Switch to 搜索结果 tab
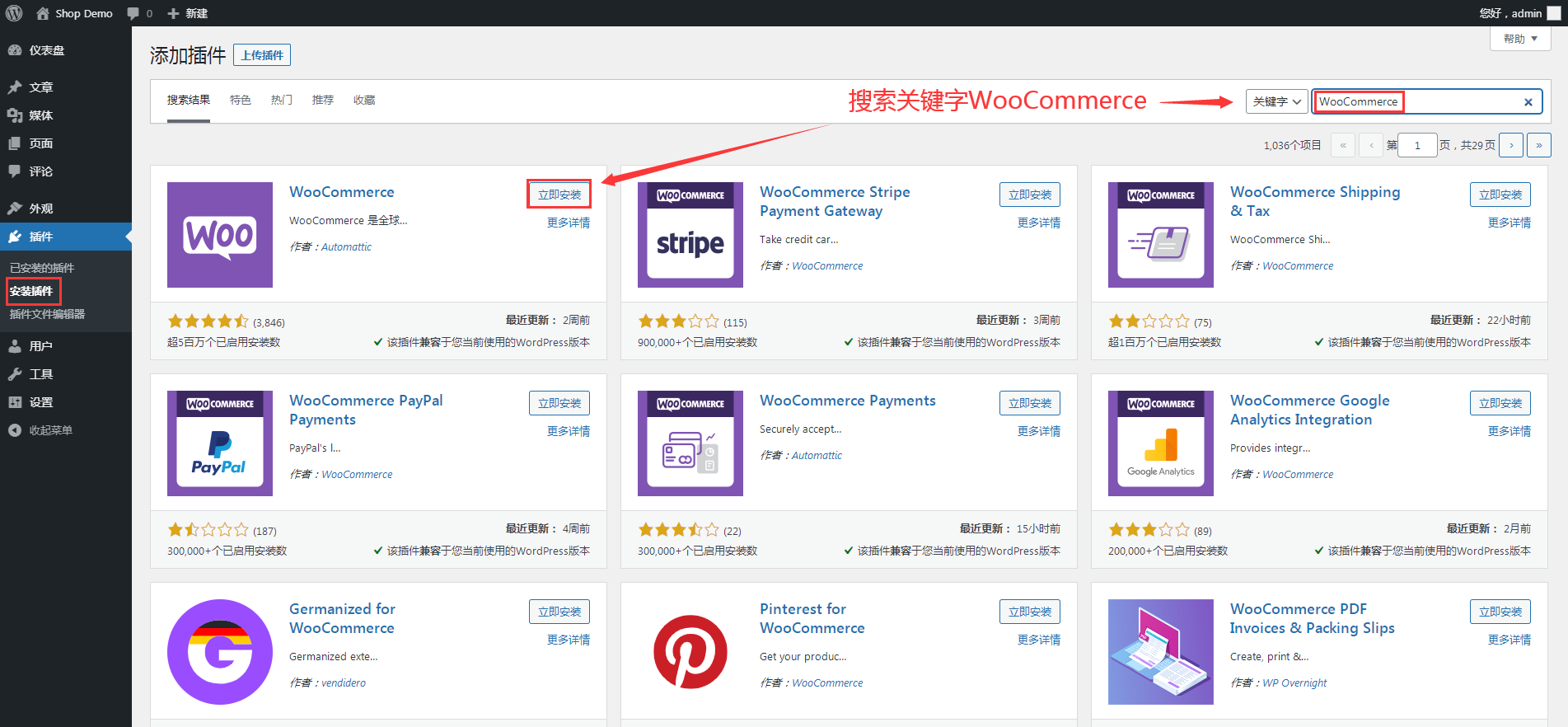Image resolution: width=1568 pixels, height=727 pixels. click(x=189, y=100)
